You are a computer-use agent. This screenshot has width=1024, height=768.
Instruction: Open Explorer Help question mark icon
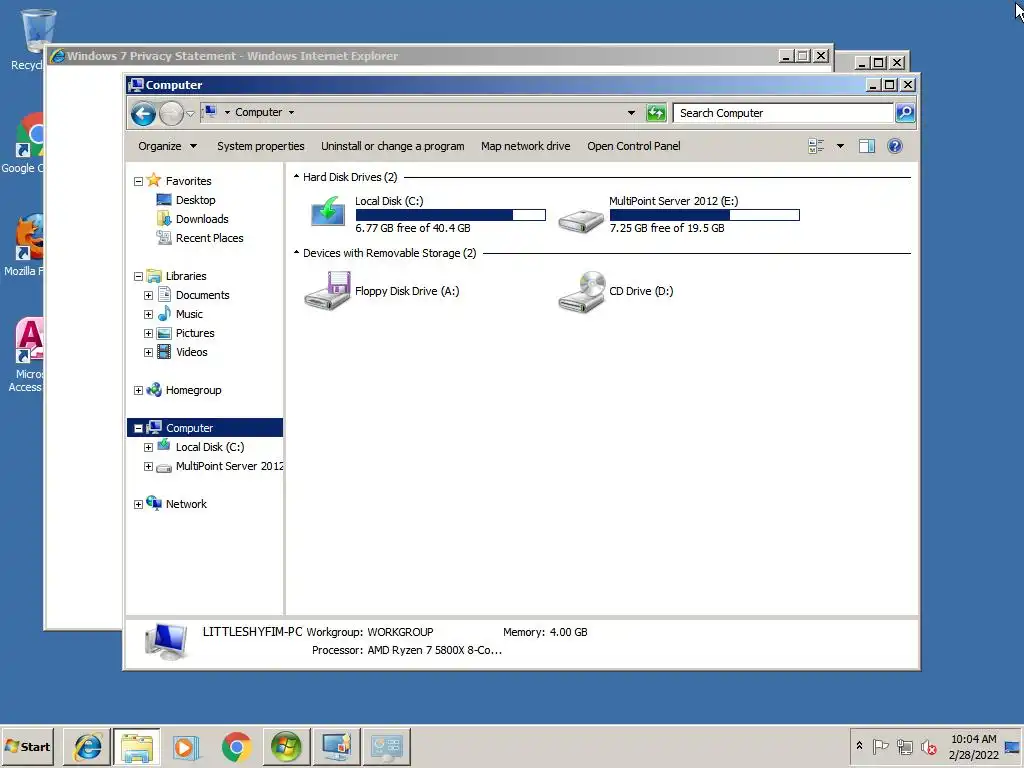point(895,146)
